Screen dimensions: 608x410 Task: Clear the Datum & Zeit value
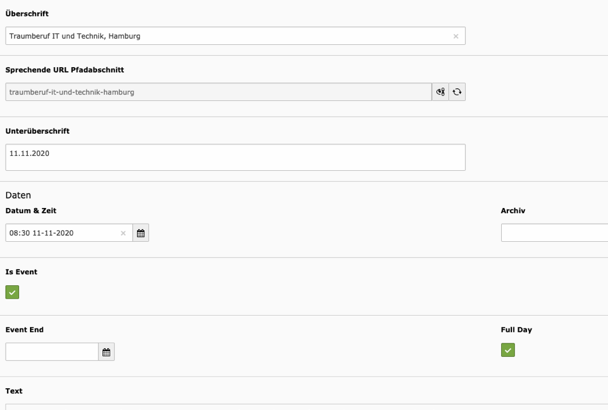tap(123, 233)
